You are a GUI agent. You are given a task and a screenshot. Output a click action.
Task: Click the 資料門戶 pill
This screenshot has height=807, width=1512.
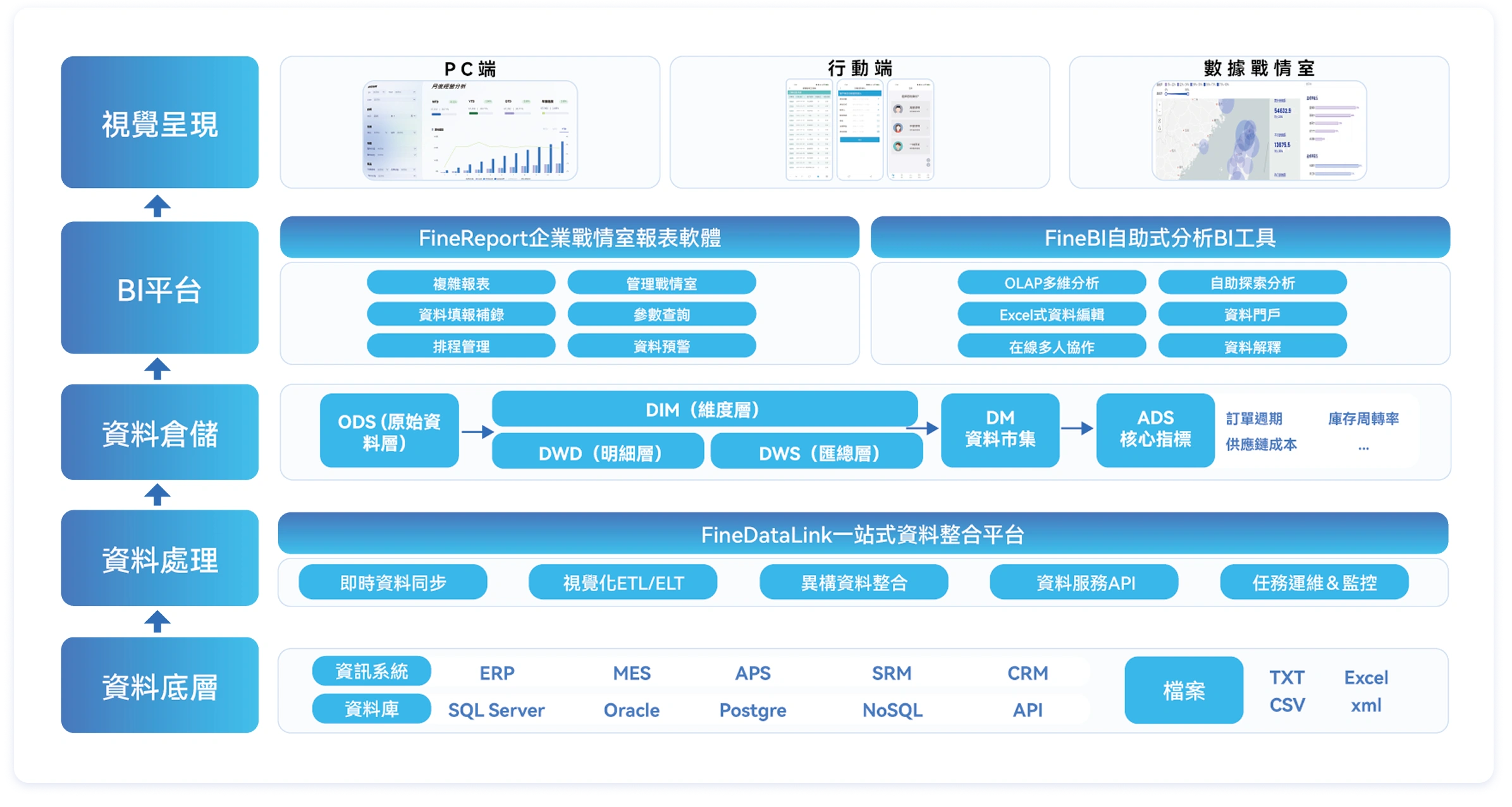pos(1252,314)
